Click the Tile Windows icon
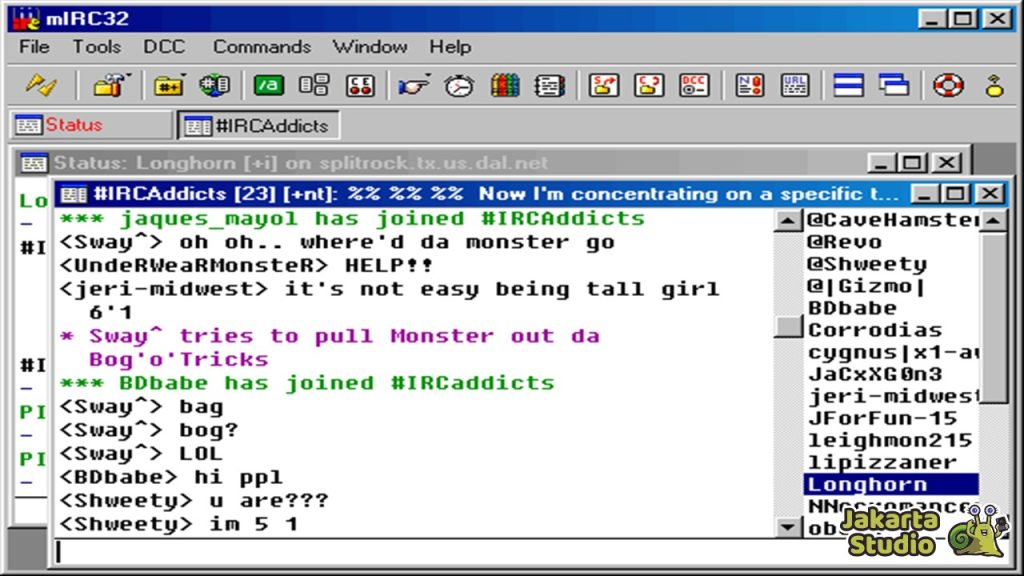This screenshot has height=576, width=1024. (x=848, y=85)
